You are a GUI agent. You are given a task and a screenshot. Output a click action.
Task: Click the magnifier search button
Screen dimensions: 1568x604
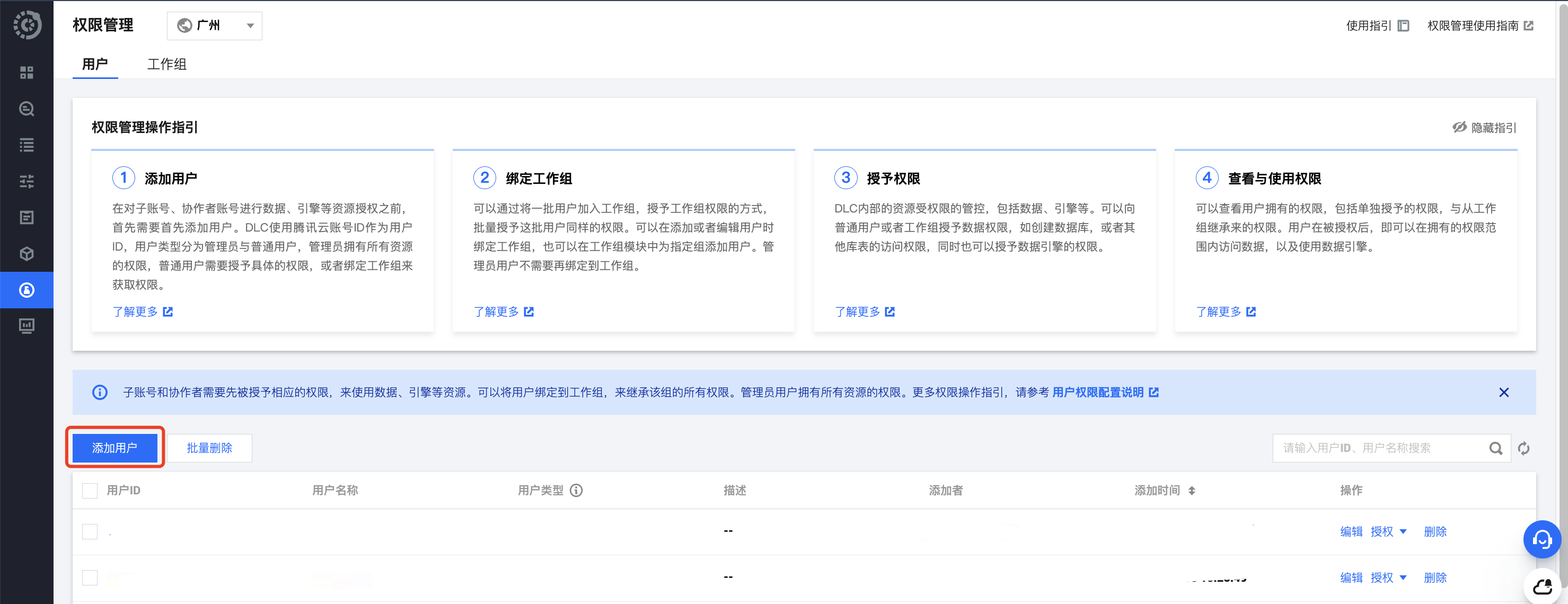point(1495,448)
